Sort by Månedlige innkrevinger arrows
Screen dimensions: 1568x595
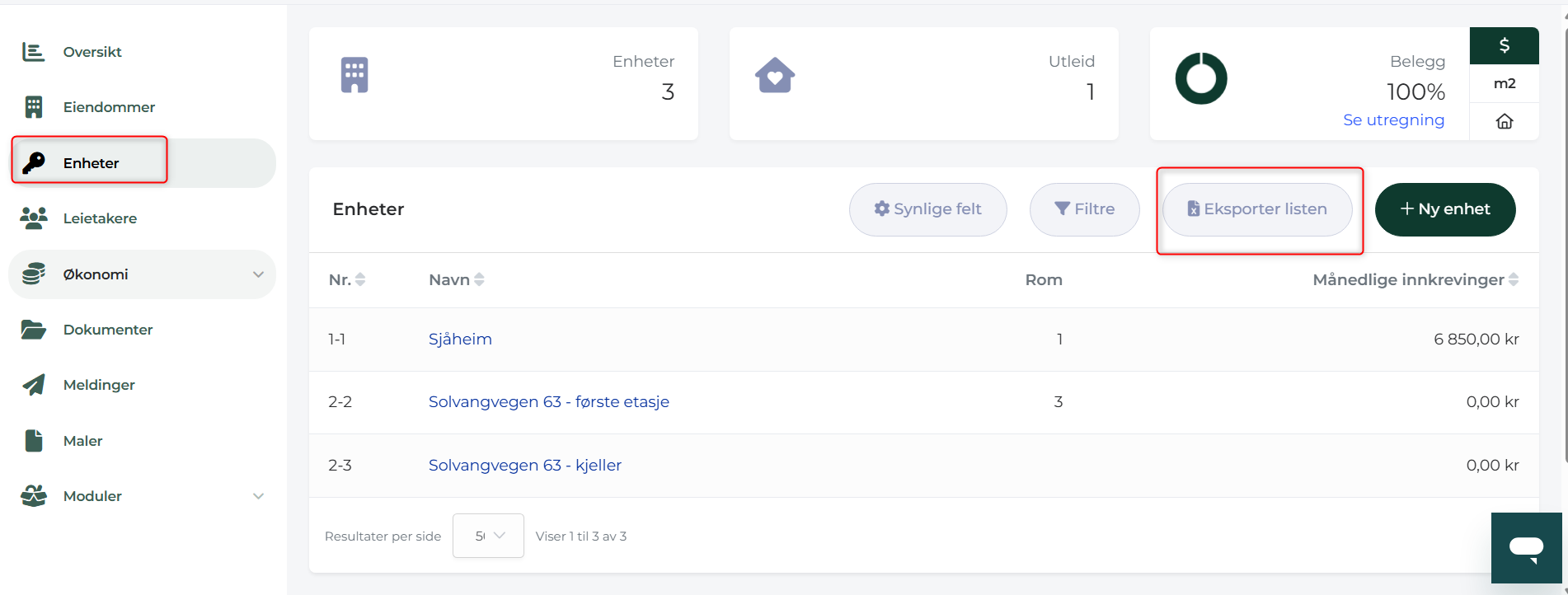pyautogui.click(x=1514, y=280)
